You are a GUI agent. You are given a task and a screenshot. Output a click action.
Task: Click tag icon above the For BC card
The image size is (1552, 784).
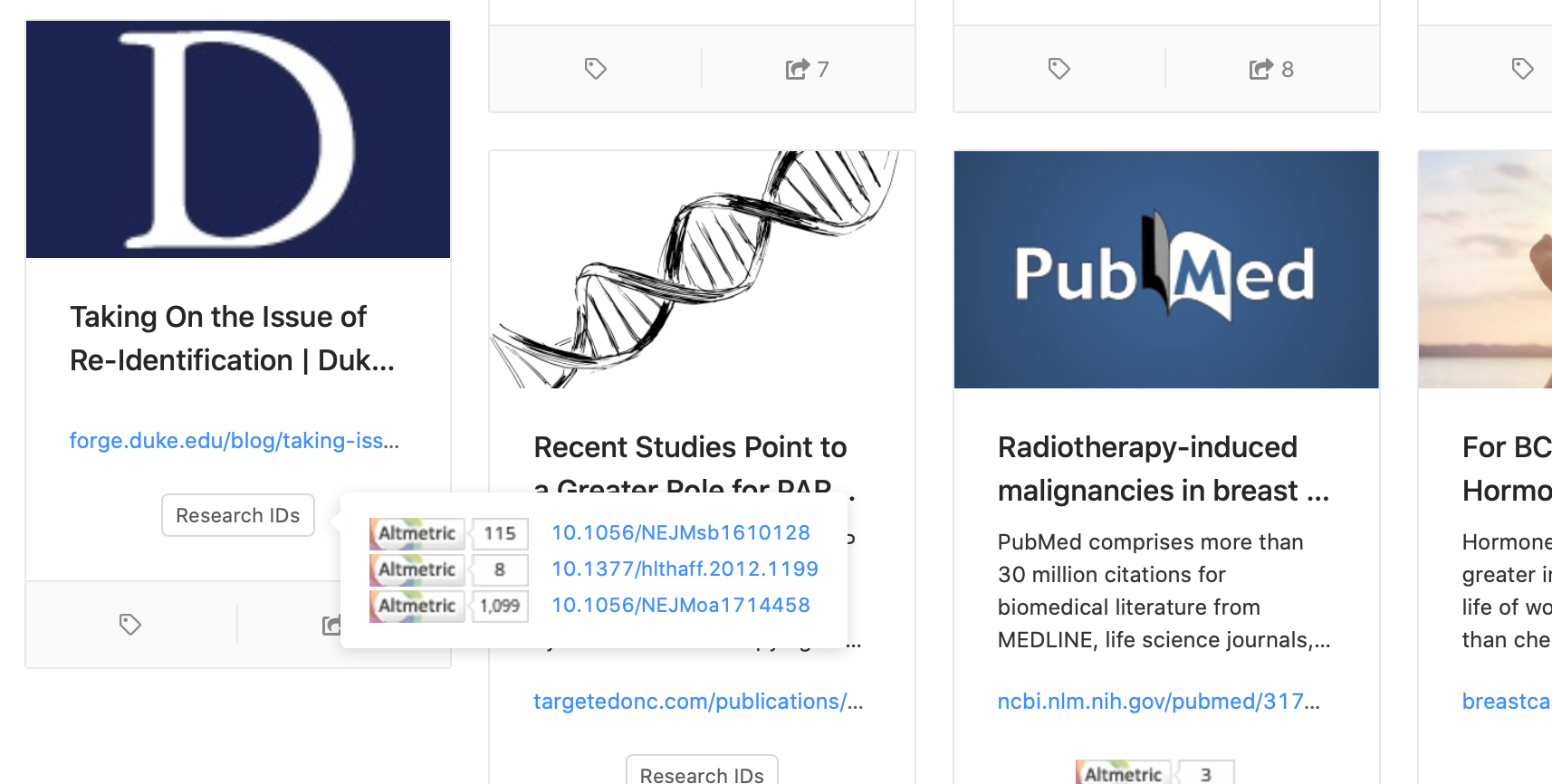tap(1522, 69)
